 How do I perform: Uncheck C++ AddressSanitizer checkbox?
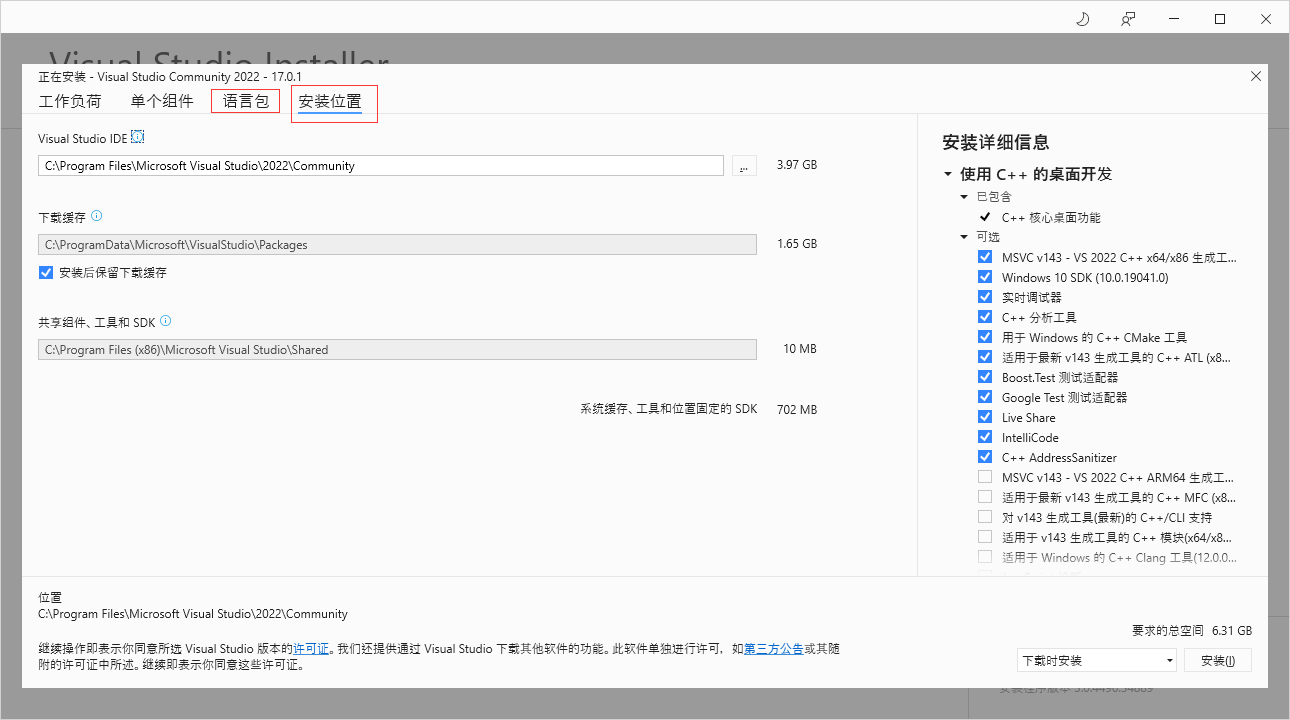point(985,457)
